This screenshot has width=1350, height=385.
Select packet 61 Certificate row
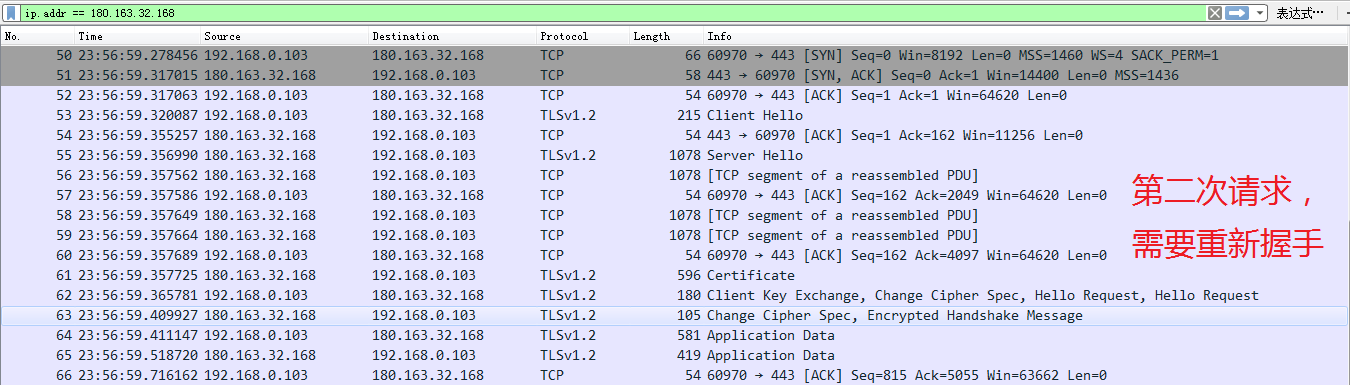click(x=675, y=275)
